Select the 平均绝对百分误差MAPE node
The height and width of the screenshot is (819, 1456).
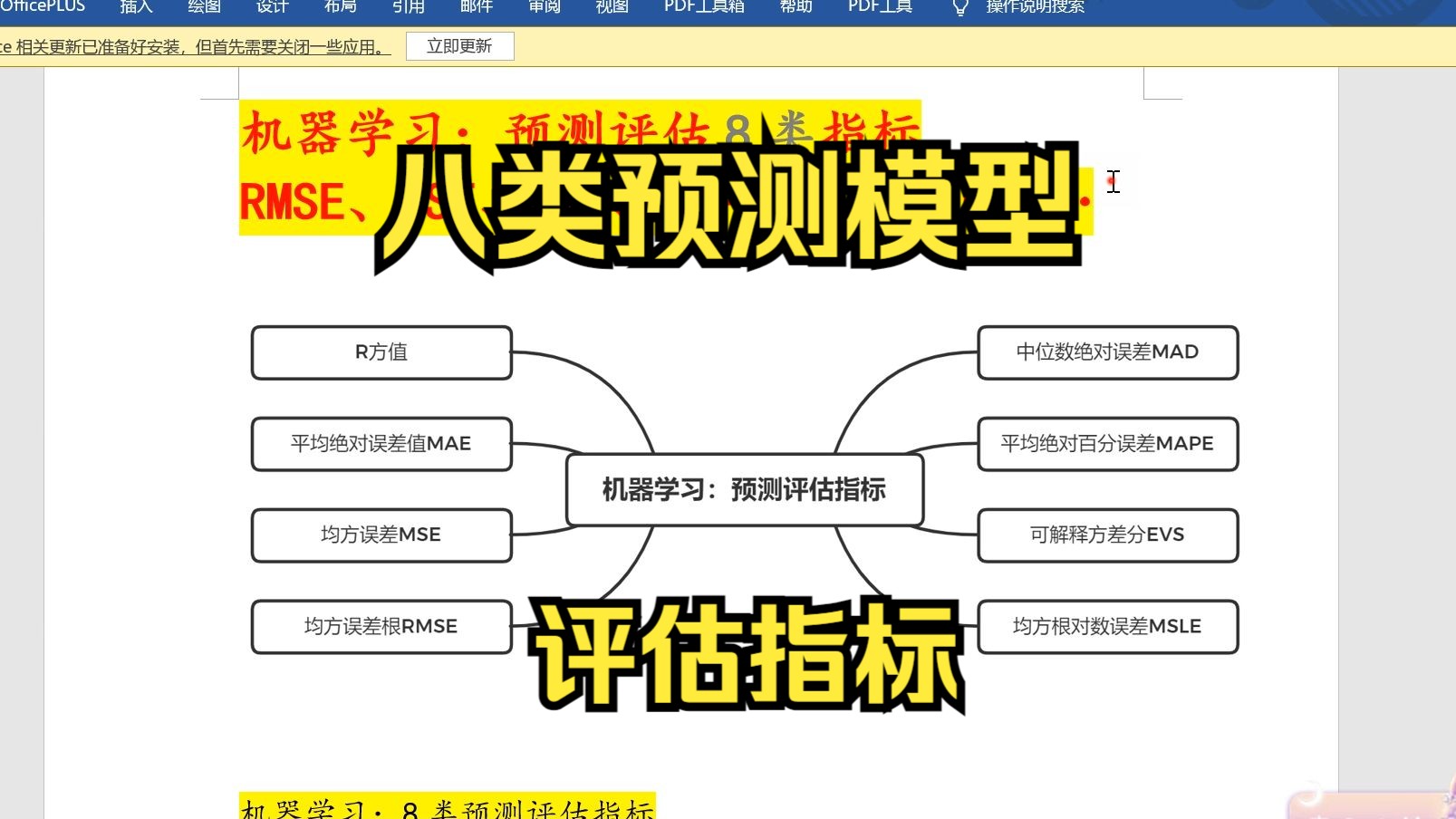click(1108, 444)
